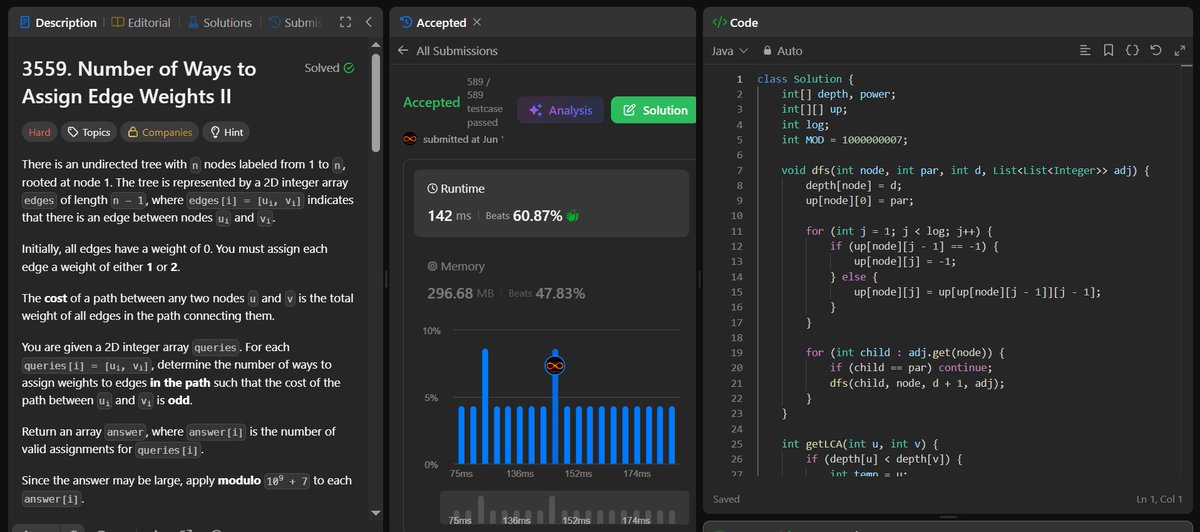
Task: Click the green 'Accepted' status heading
Action: [x=431, y=102]
